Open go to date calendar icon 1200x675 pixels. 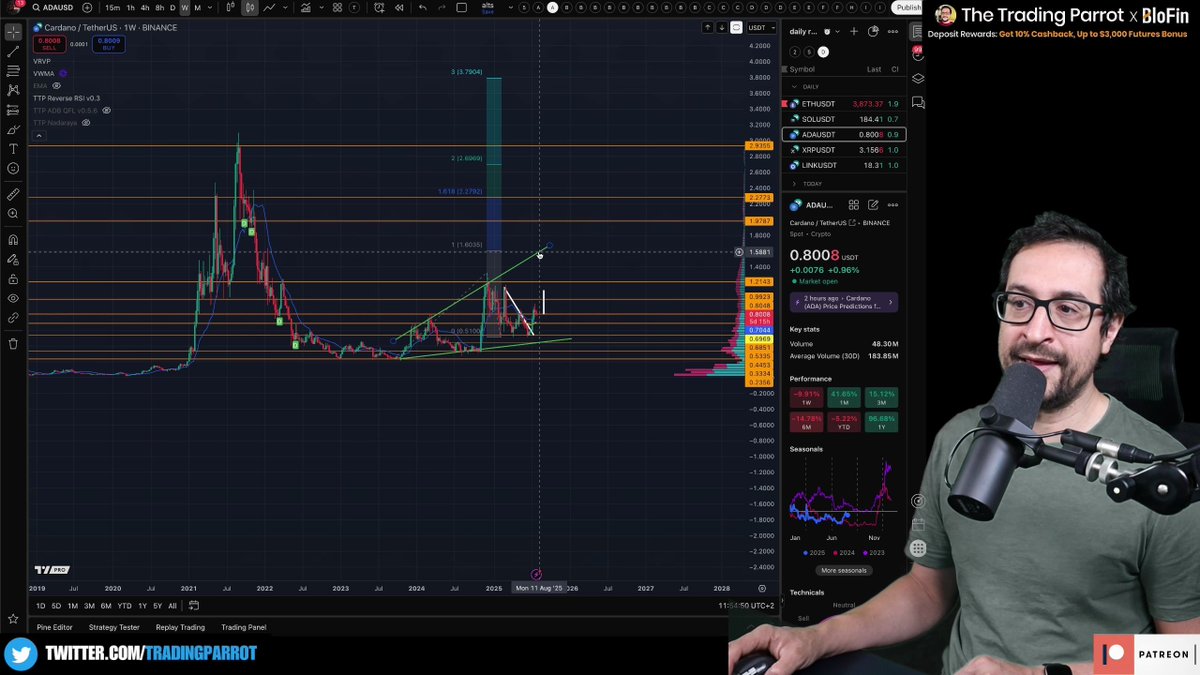tap(194, 605)
